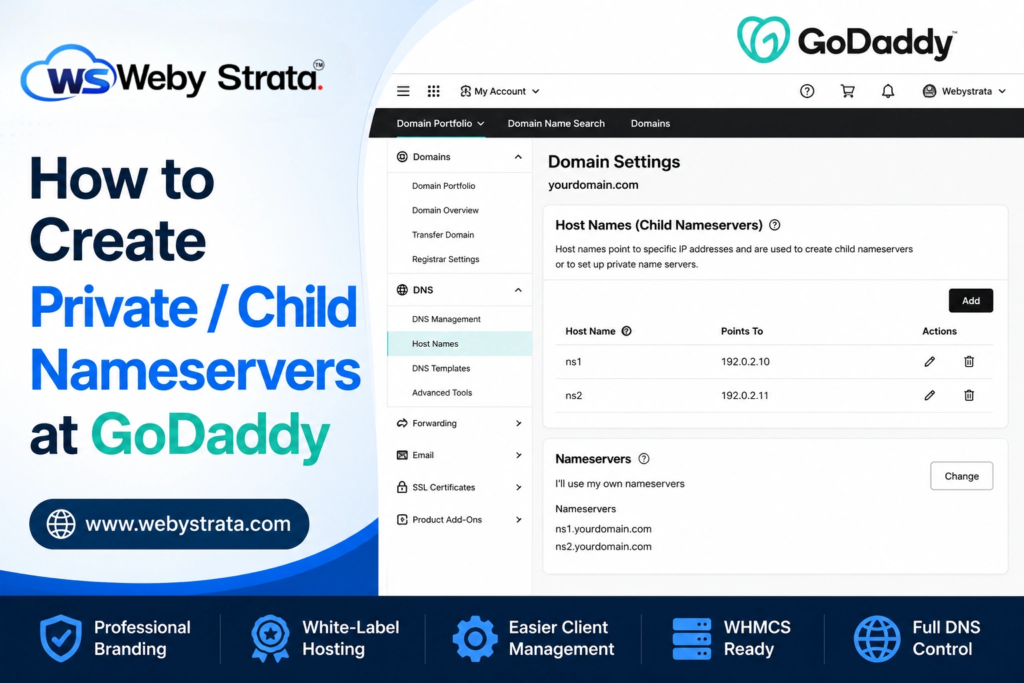Open Domain Overview in sidebar
Image resolution: width=1024 pixels, height=683 pixels.
click(x=445, y=210)
